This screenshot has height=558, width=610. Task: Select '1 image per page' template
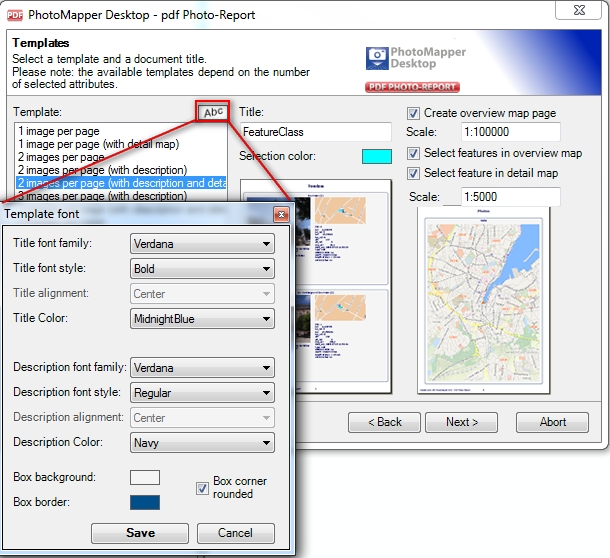[58, 131]
